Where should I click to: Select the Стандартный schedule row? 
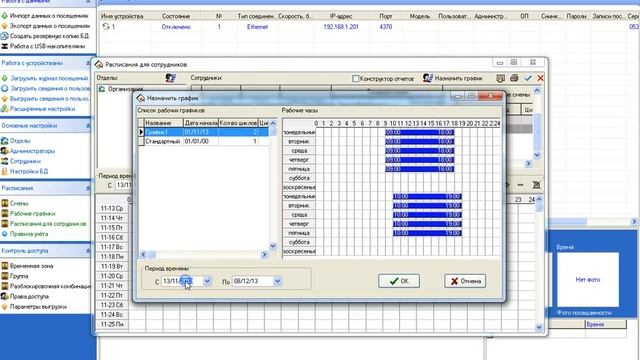click(x=203, y=141)
